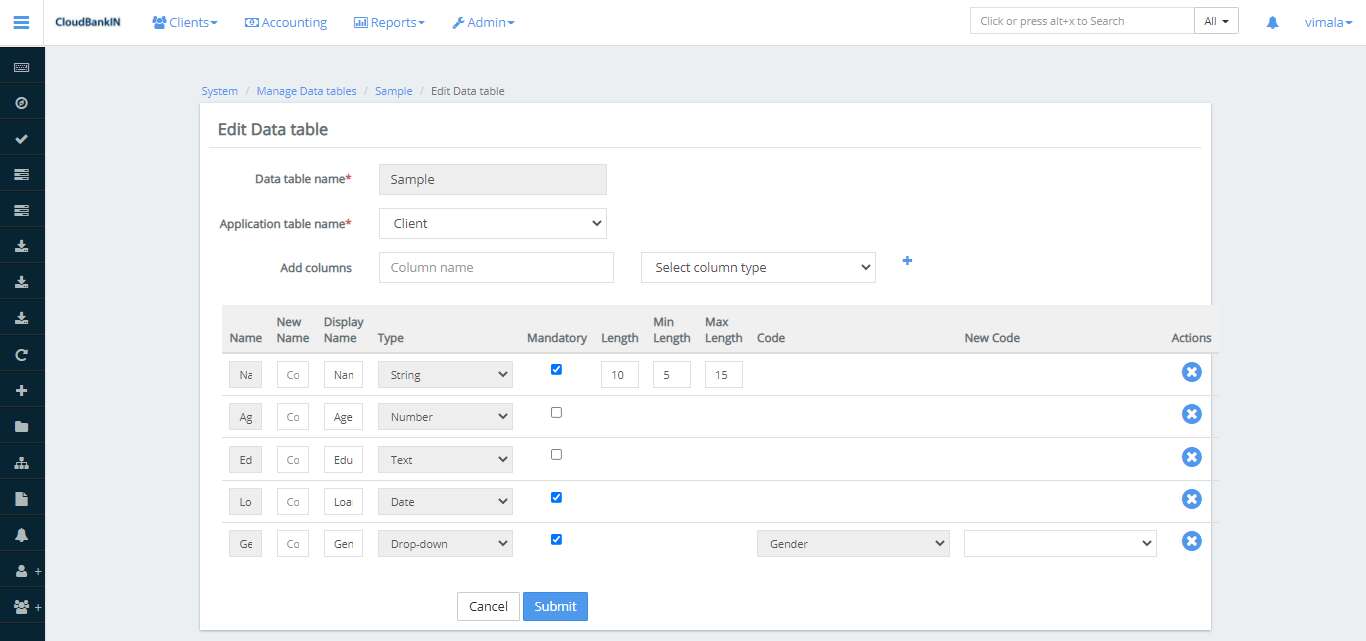Click the notifications bell icon in top bar
1366x641 pixels.
[1271, 22]
